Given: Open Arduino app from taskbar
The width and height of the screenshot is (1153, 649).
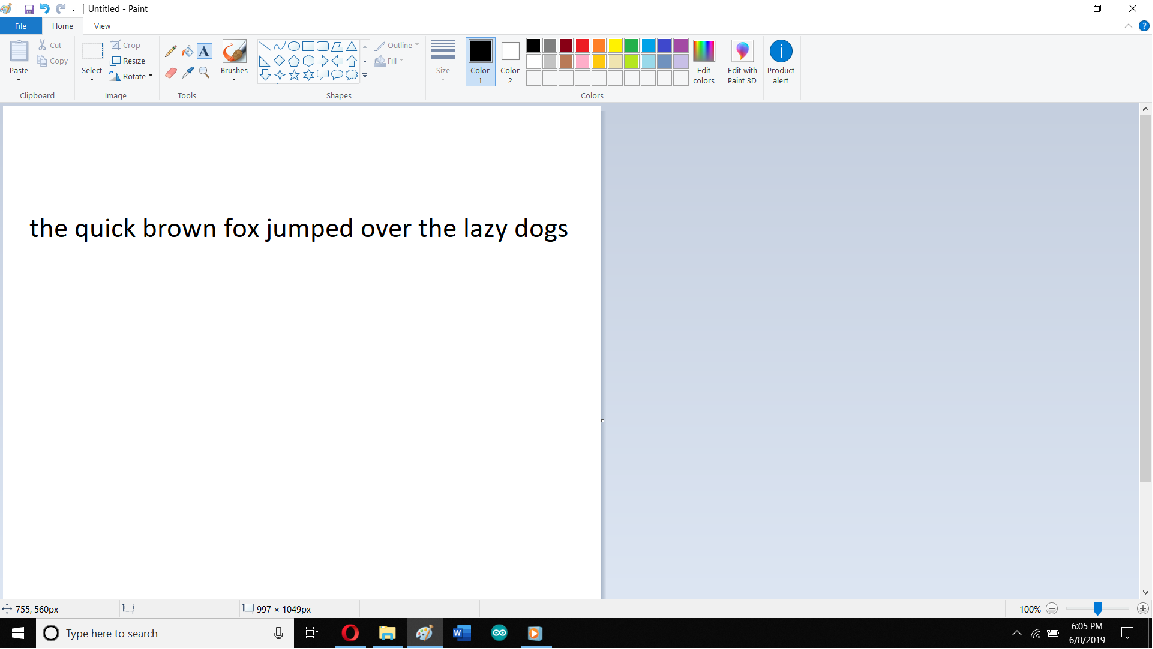Looking at the screenshot, I should point(499,633).
